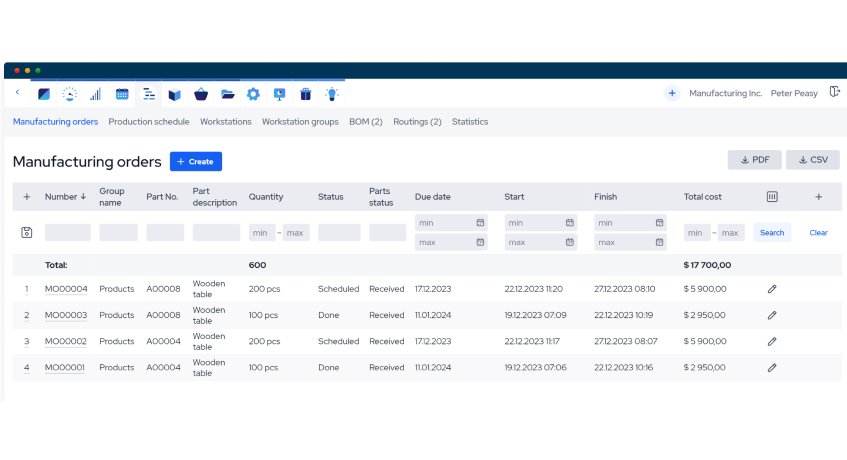Open the stock book icon
Image resolution: width=847 pixels, height=460 pixels.
tap(175, 94)
